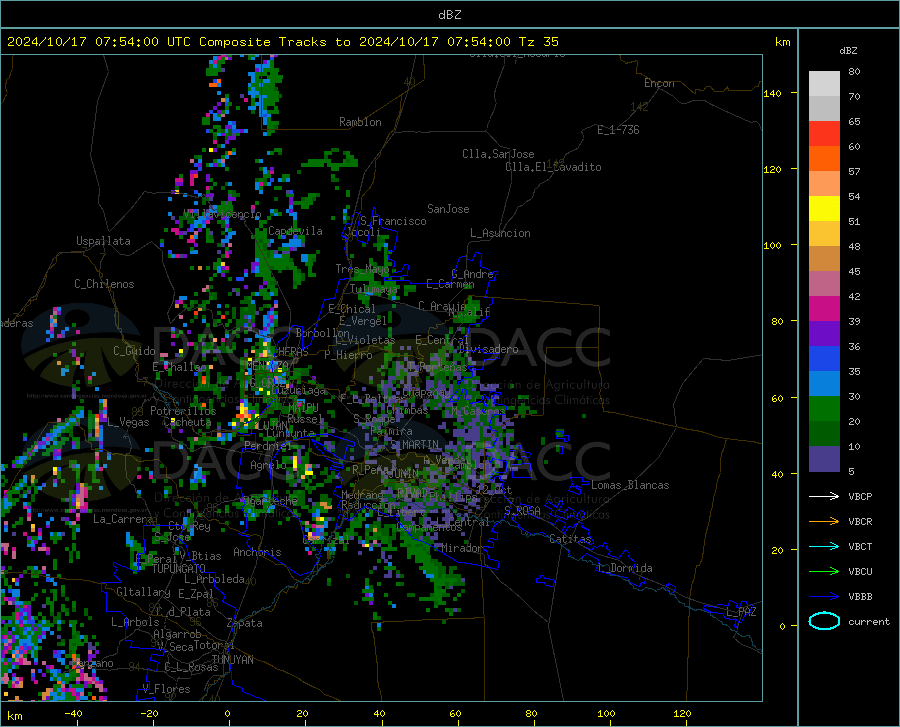Image resolution: width=900 pixels, height=727 pixels.
Task: Click the 120 tick on the vertical axis
Action: click(x=773, y=169)
